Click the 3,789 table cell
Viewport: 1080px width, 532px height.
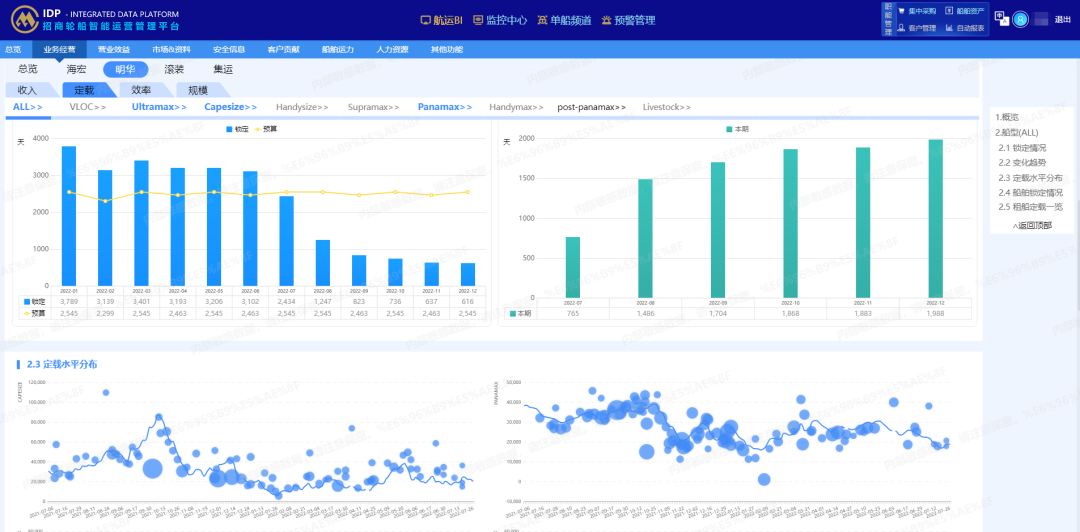click(x=69, y=302)
